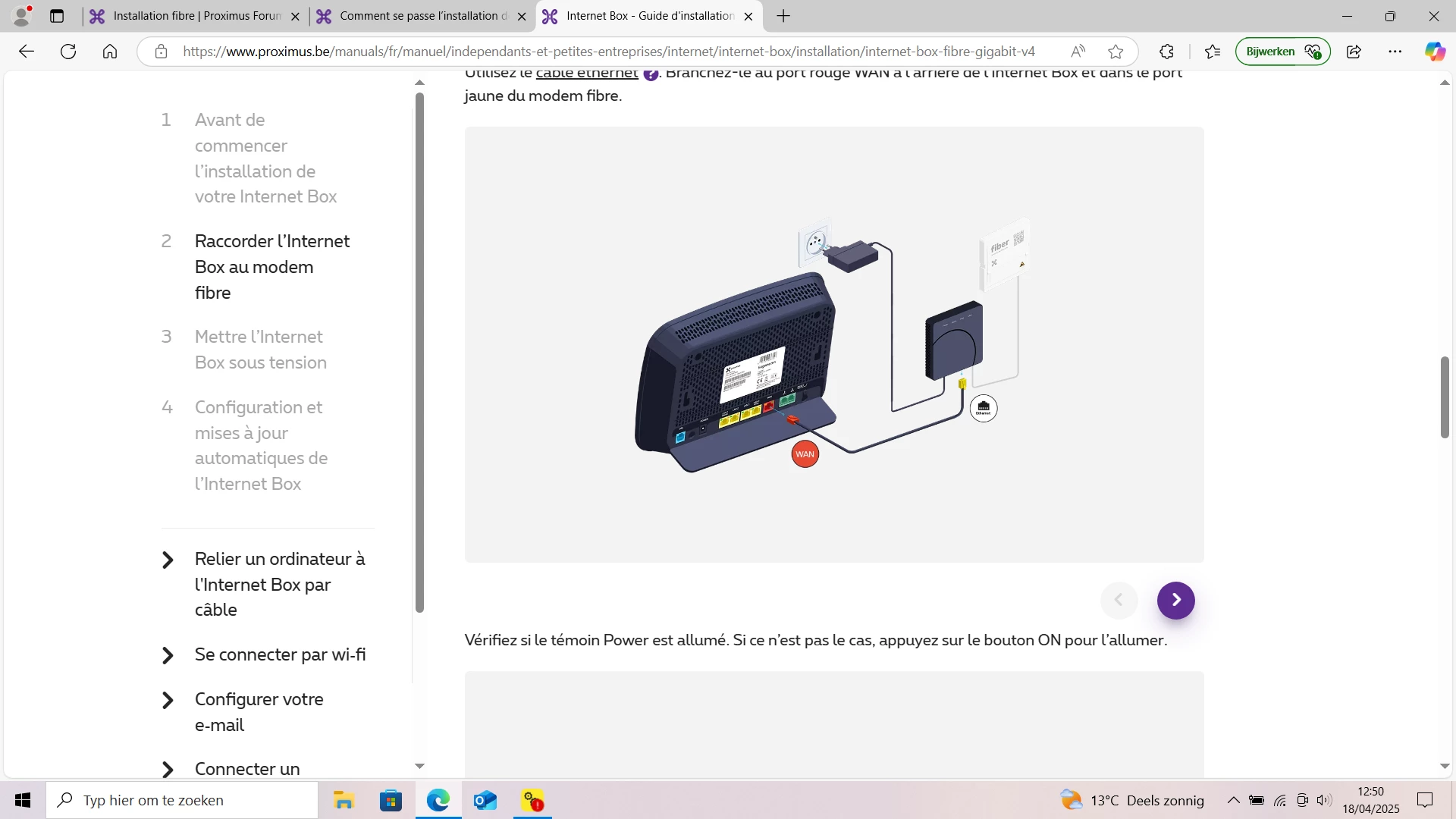The width and height of the screenshot is (1456, 819).
Task: Expand the 'Se connecter par wi-fi' section
Action: (x=280, y=654)
